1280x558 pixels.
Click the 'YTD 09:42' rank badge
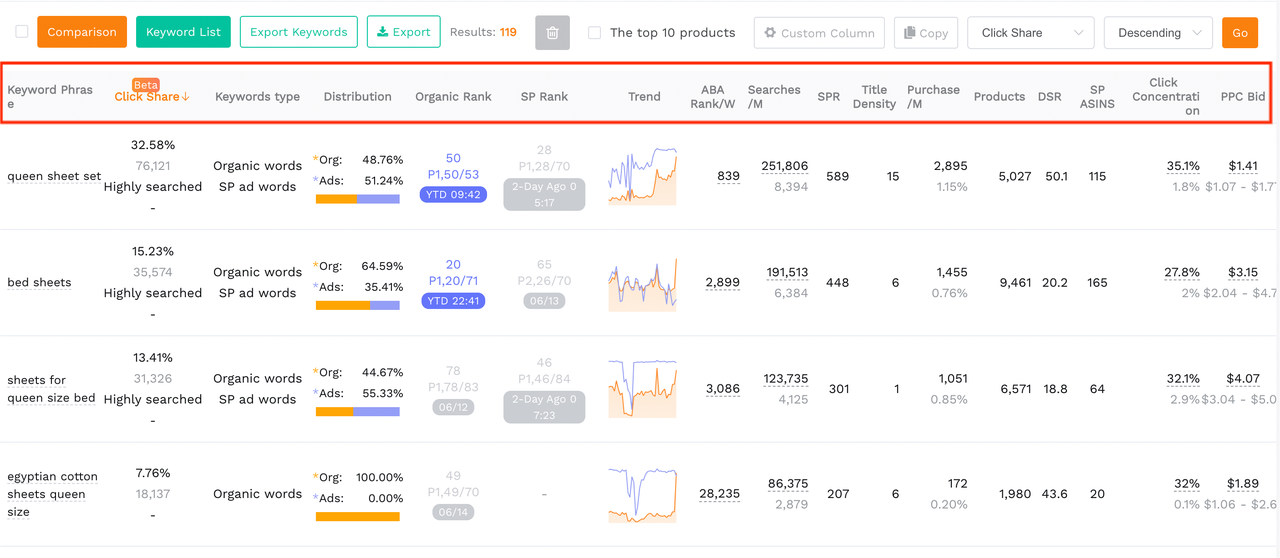coord(453,195)
